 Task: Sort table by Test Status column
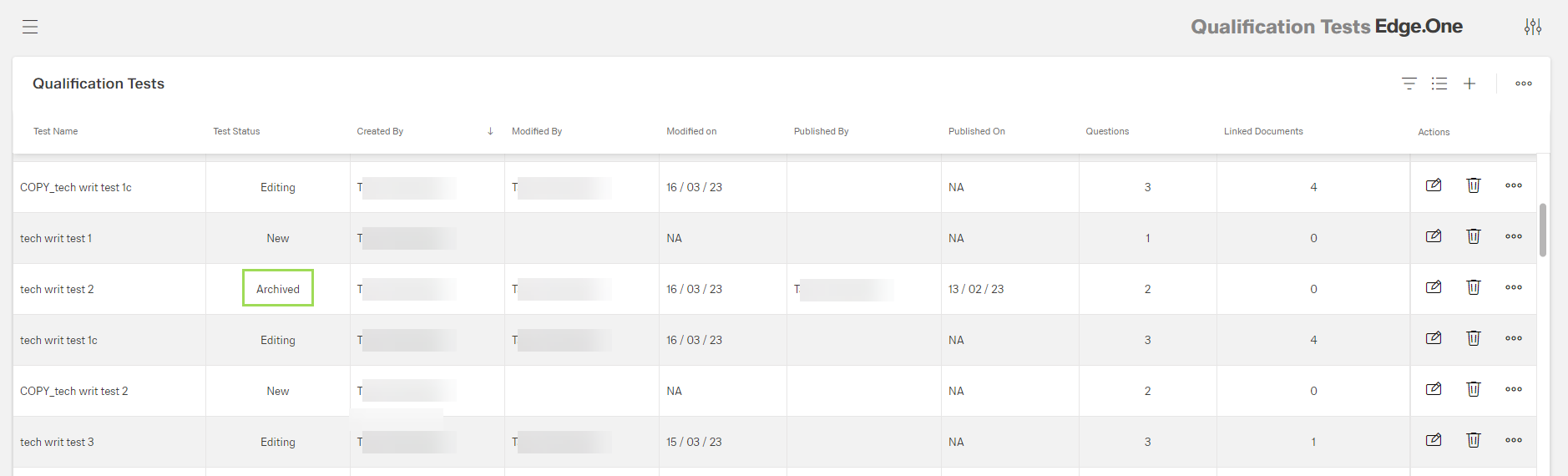click(x=236, y=131)
